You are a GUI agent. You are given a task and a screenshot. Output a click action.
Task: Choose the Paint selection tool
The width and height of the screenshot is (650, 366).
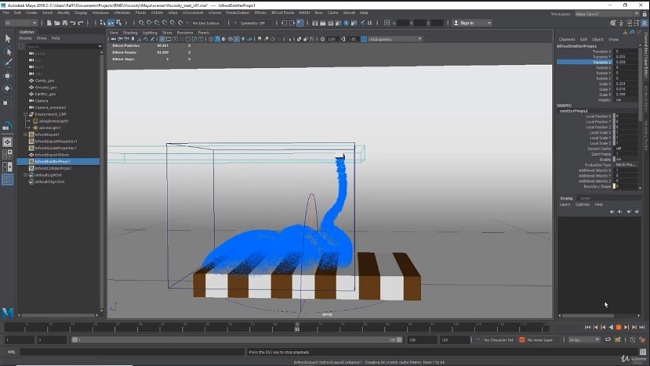point(7,63)
